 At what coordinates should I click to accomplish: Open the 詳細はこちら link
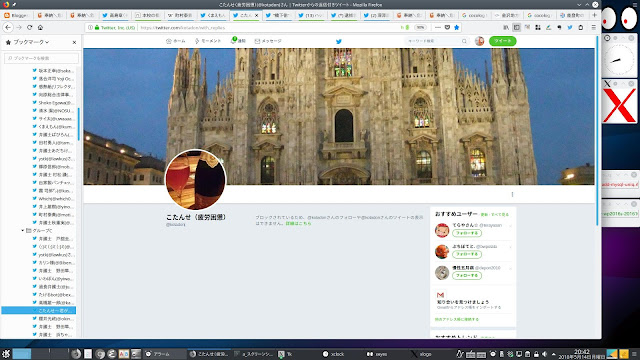(x=298, y=224)
